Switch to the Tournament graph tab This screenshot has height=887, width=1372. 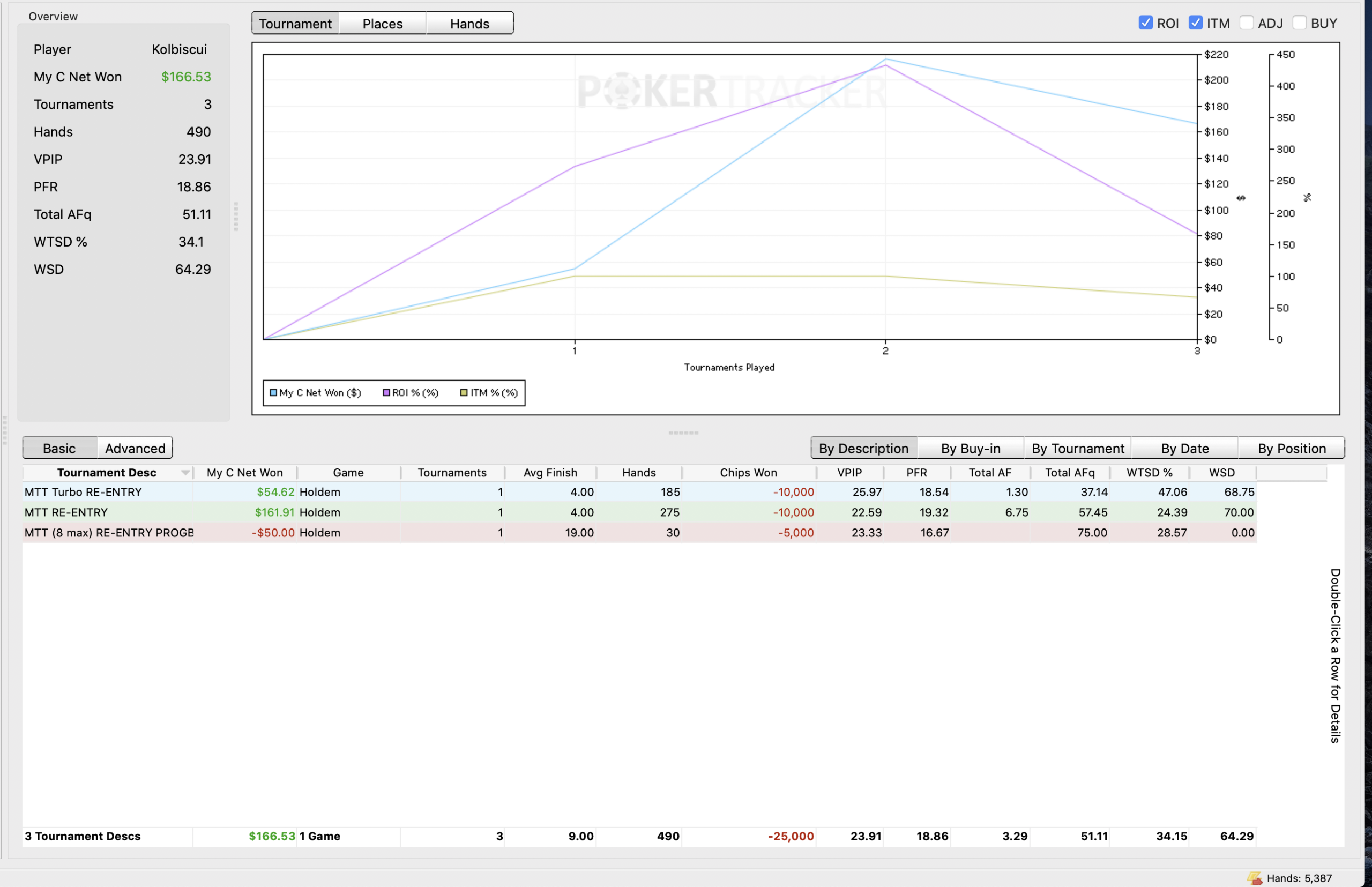pos(295,24)
